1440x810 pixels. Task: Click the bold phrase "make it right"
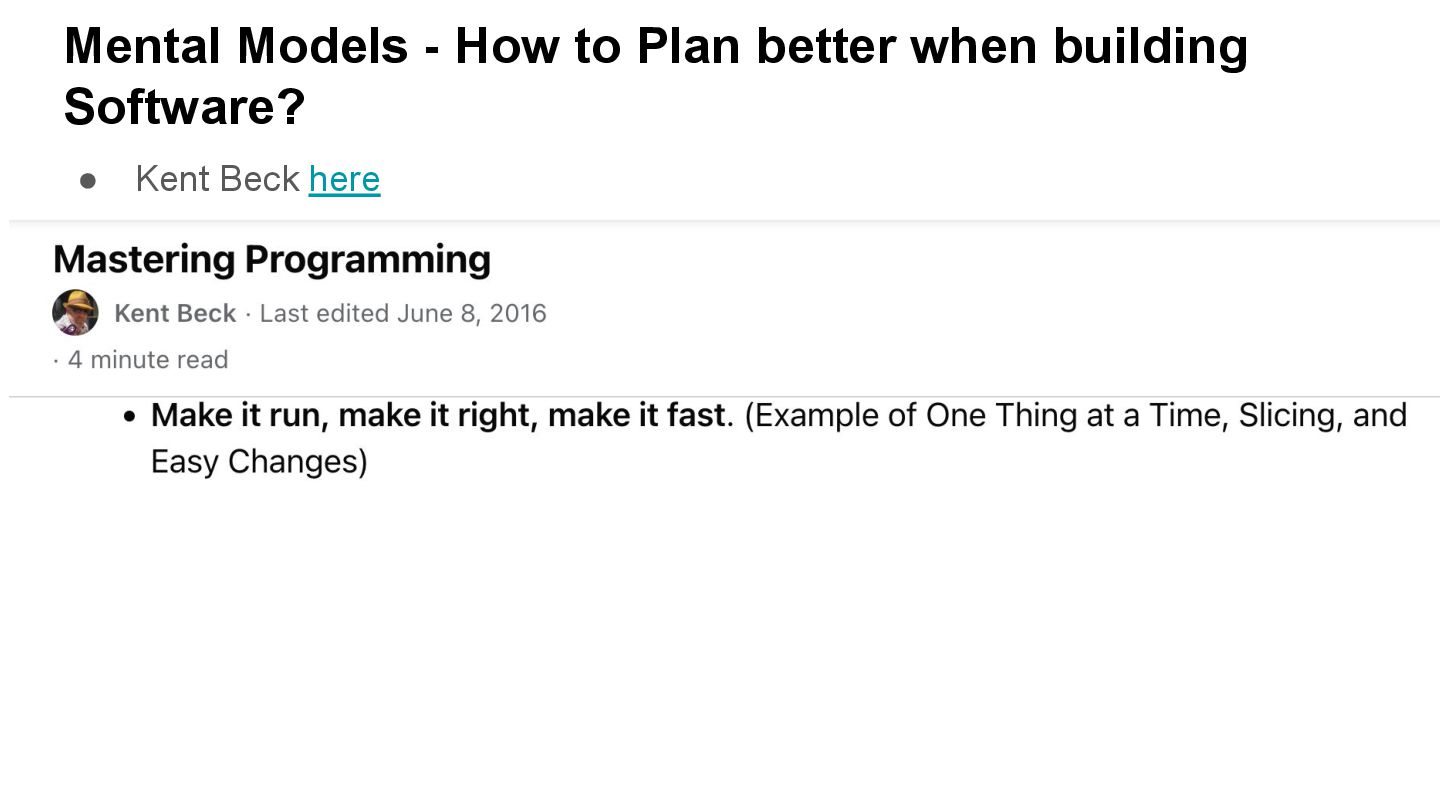pos(438,415)
